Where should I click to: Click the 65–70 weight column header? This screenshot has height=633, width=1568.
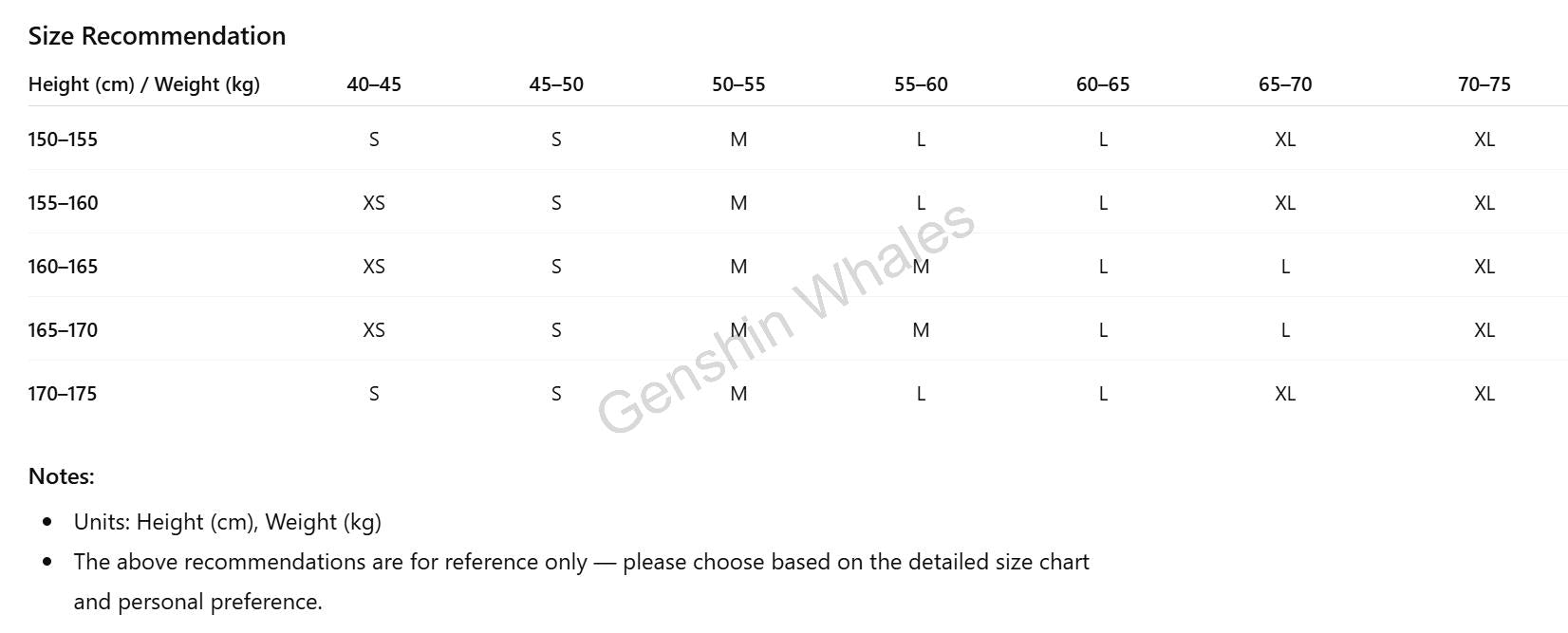(x=1285, y=84)
